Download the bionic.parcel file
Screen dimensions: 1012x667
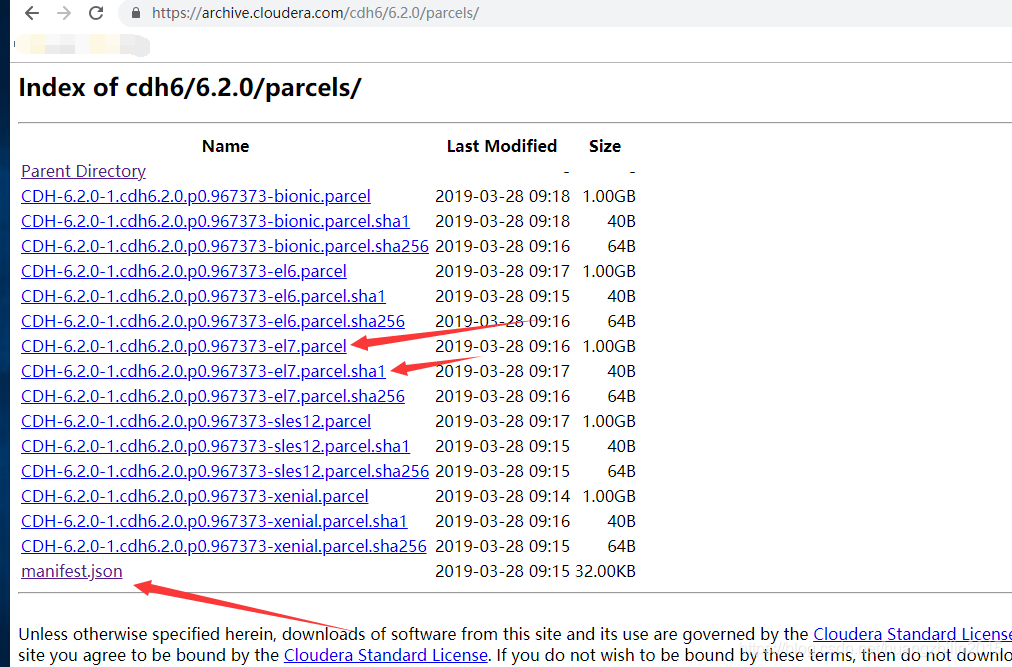pos(196,196)
